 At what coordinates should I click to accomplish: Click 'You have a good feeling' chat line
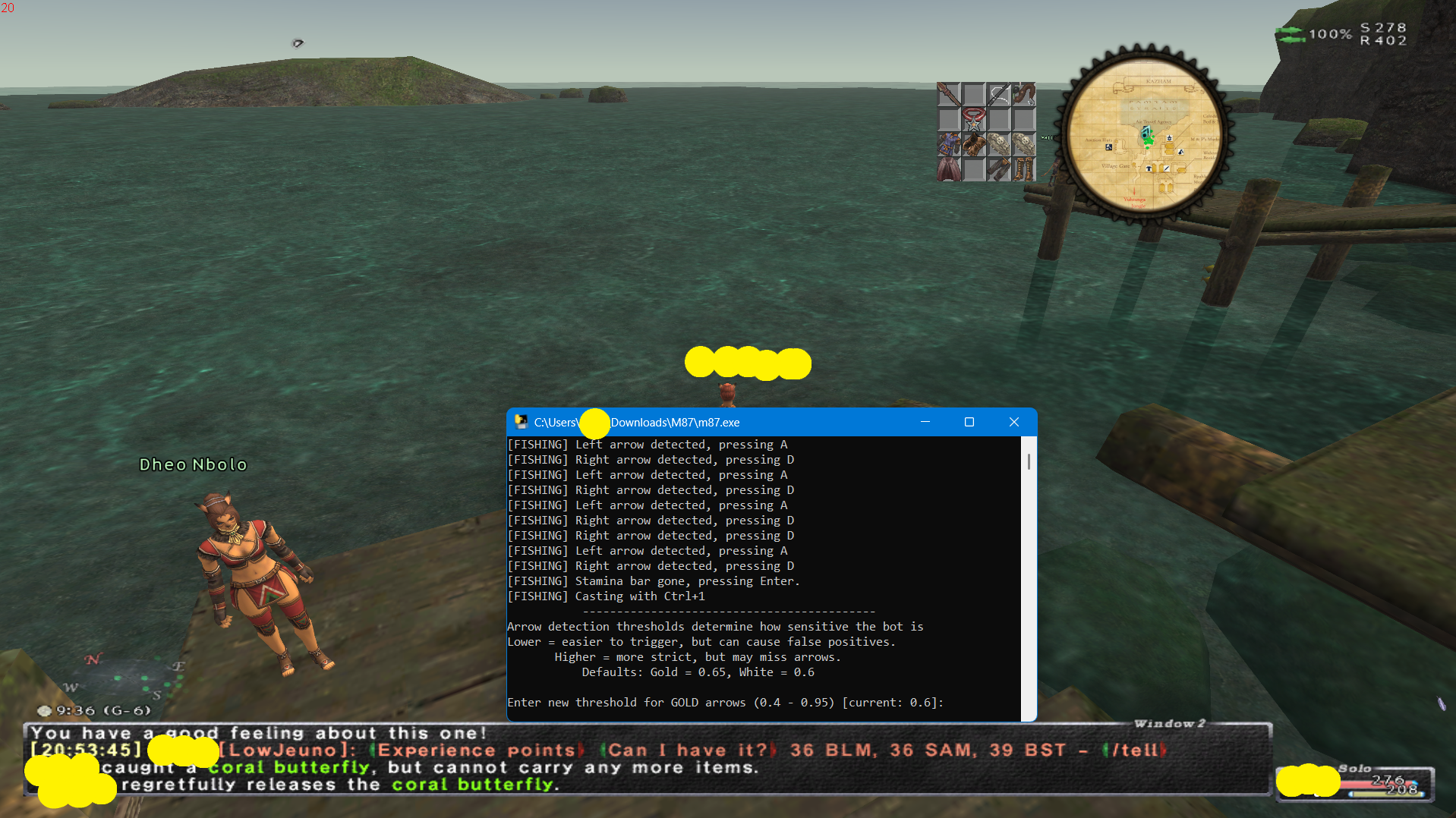point(258,733)
